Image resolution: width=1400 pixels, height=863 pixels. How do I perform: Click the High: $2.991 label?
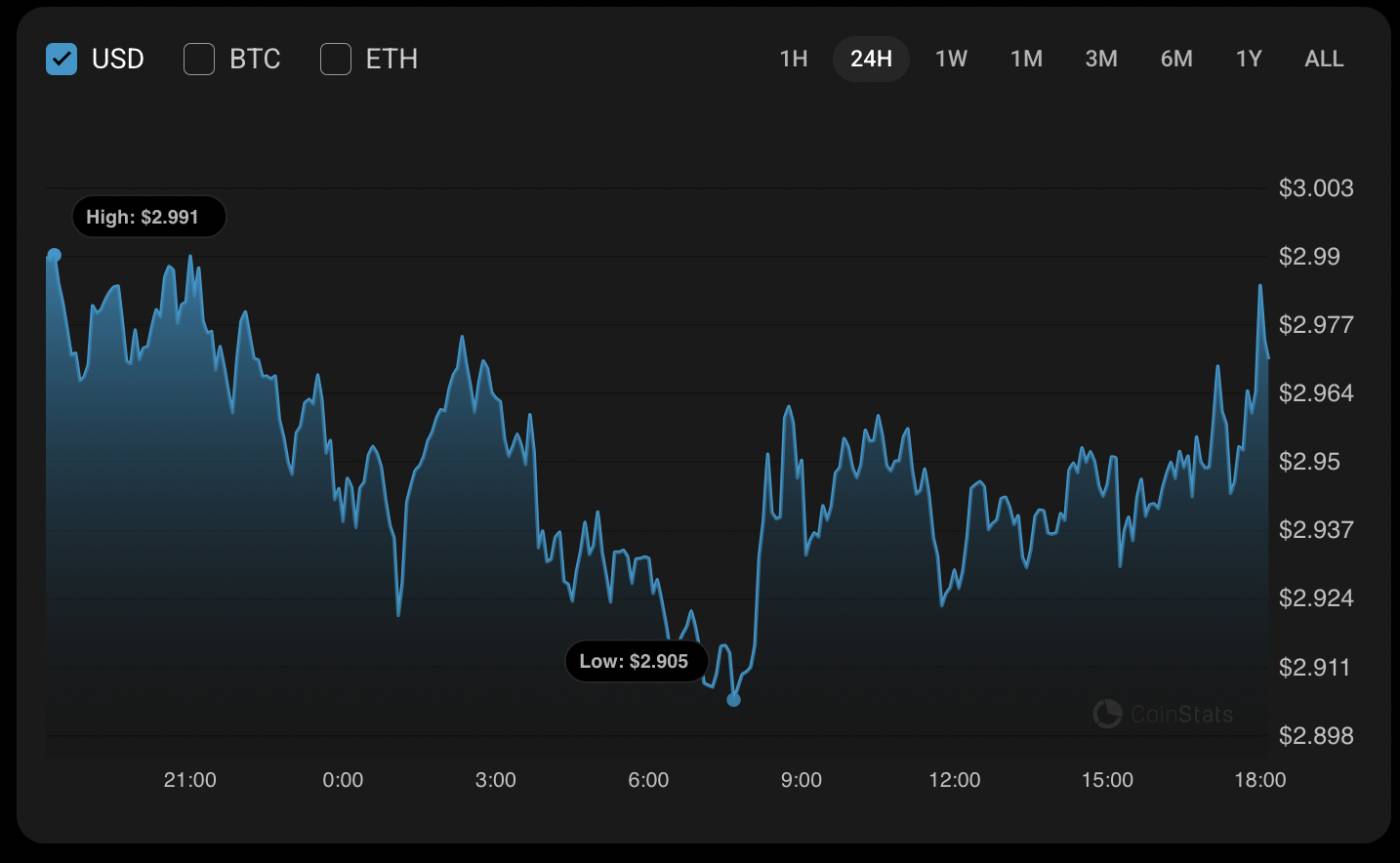point(148,217)
